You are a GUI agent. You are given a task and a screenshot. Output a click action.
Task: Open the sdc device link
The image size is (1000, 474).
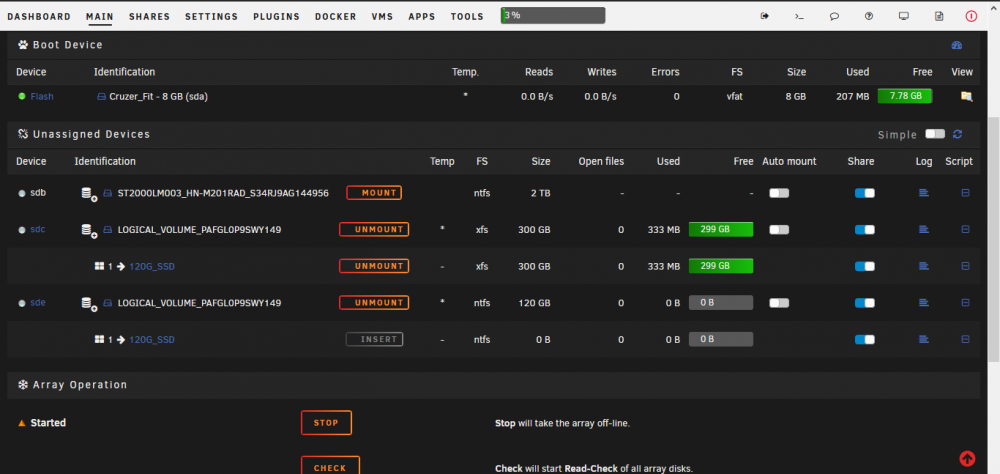point(38,229)
